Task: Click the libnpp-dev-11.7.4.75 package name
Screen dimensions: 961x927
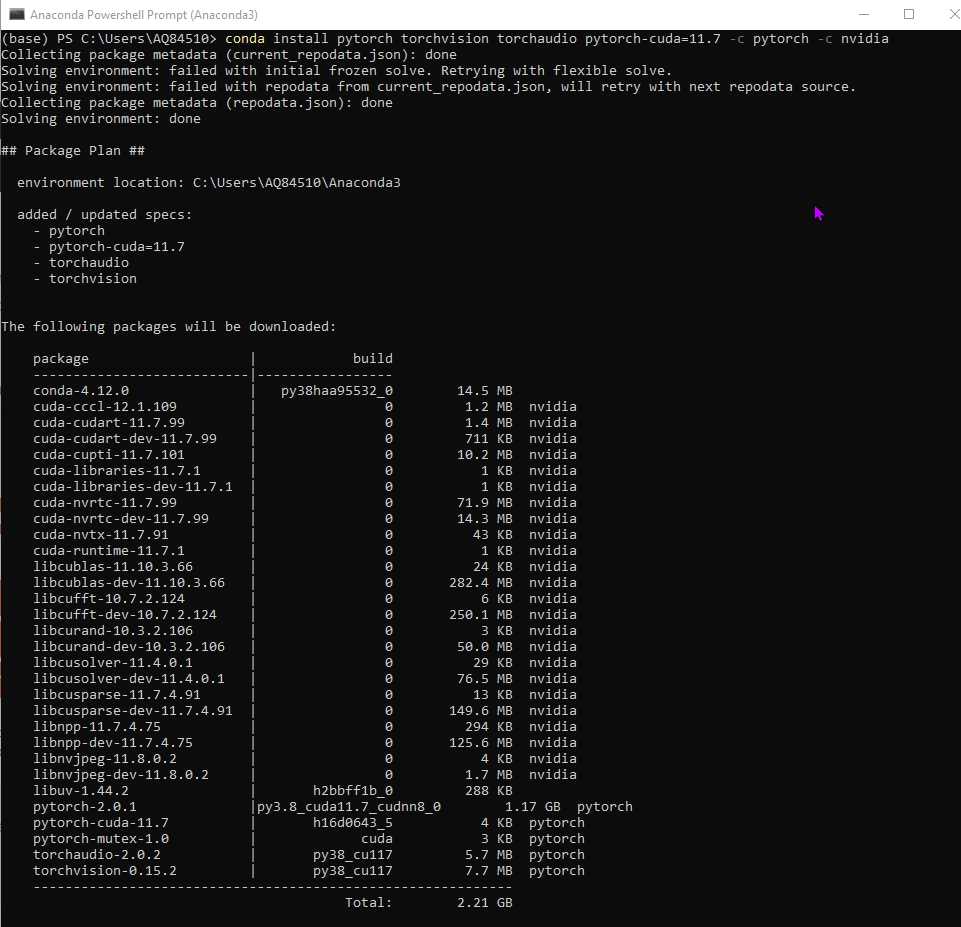Action: [113, 742]
